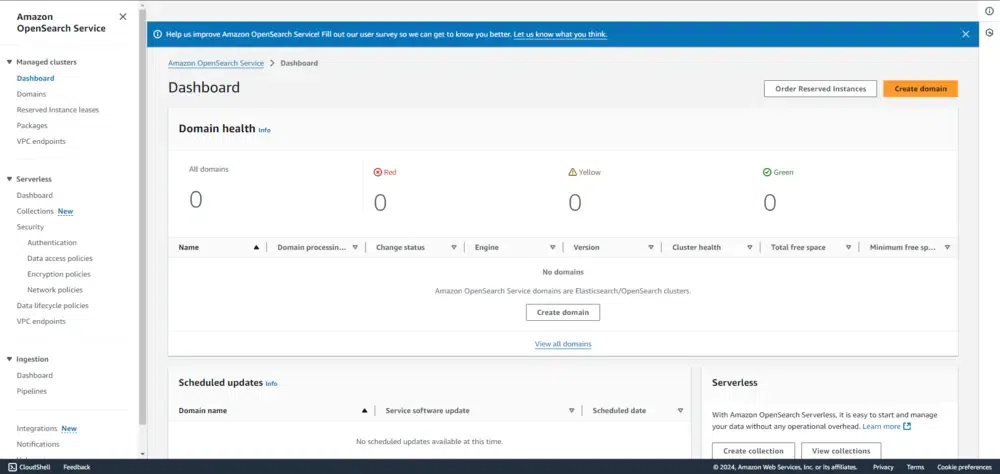Open the Ingestion Dashboard
This screenshot has height=474, width=1000.
34,376
